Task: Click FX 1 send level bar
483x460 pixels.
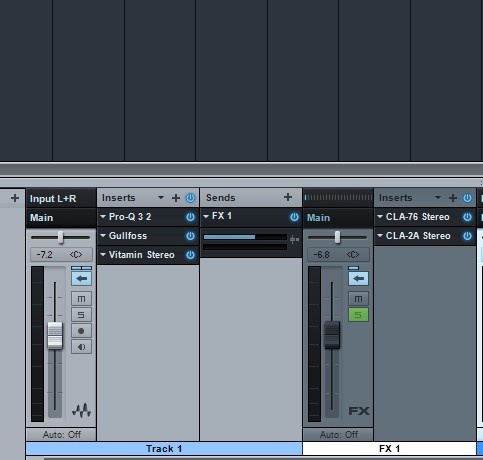Action: [245, 237]
